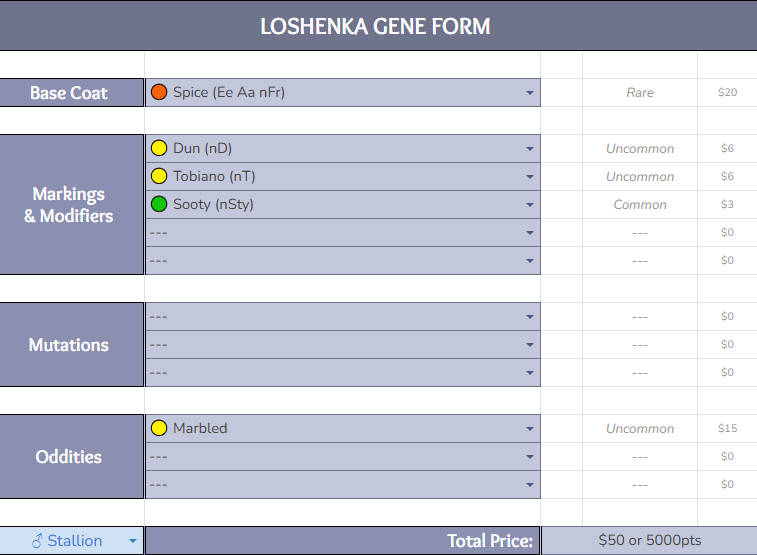Open the fourth Markings slot dropdown
Viewport: 757px width, 555px height.
tap(529, 233)
